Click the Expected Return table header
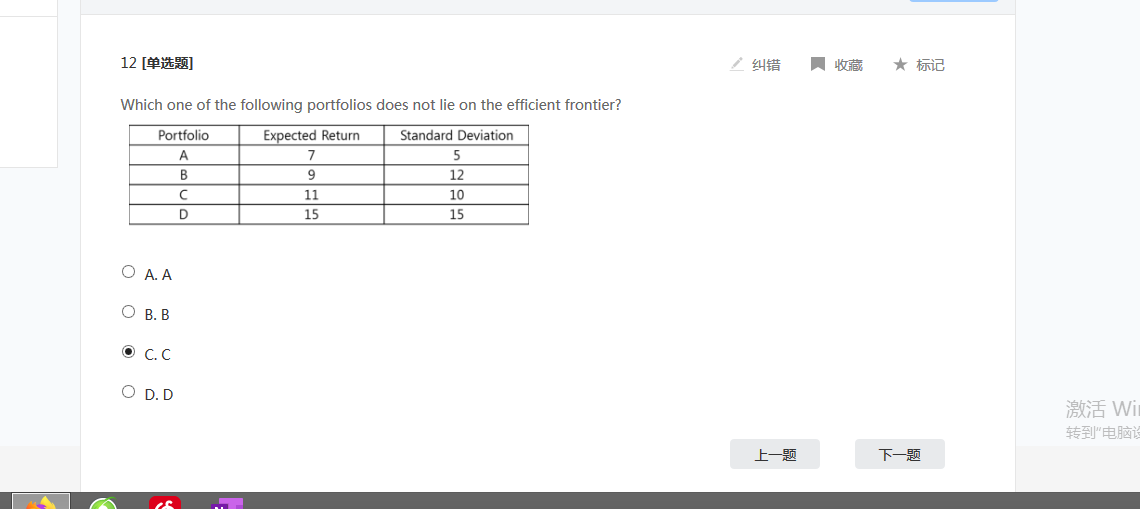This screenshot has height=509, width=1140. coord(311,136)
